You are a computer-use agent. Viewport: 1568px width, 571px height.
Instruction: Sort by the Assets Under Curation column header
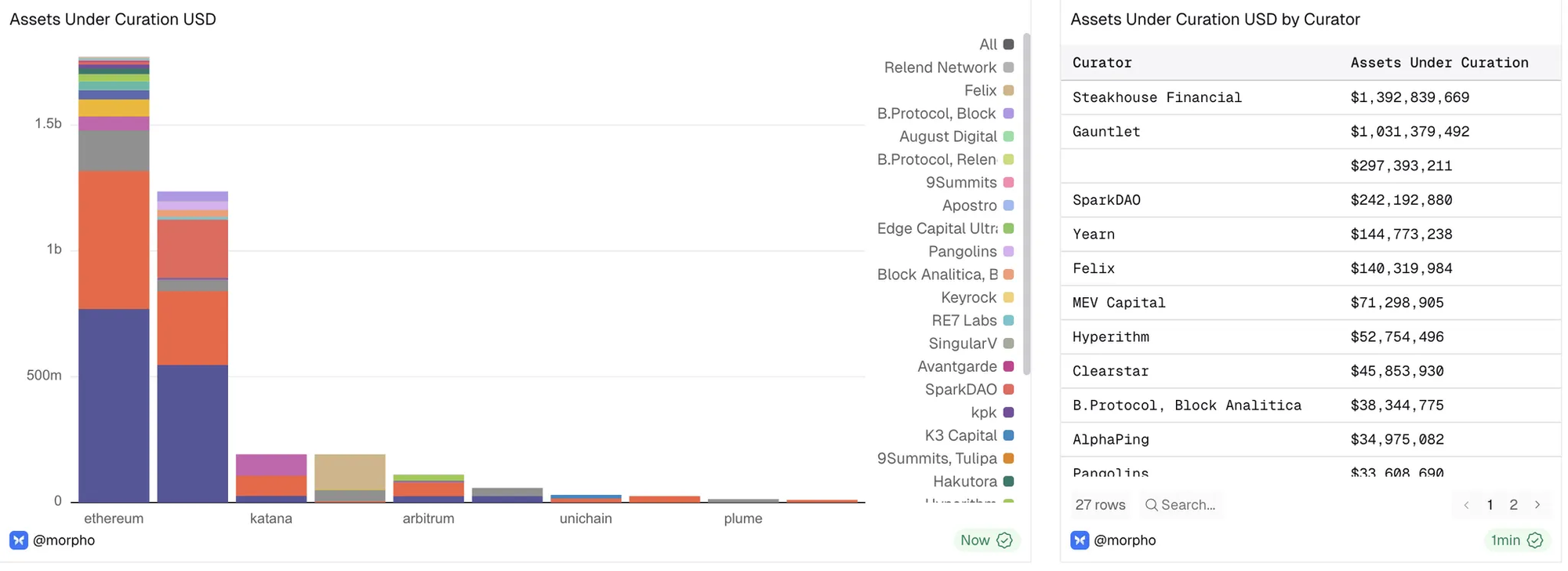pyautogui.click(x=1439, y=63)
